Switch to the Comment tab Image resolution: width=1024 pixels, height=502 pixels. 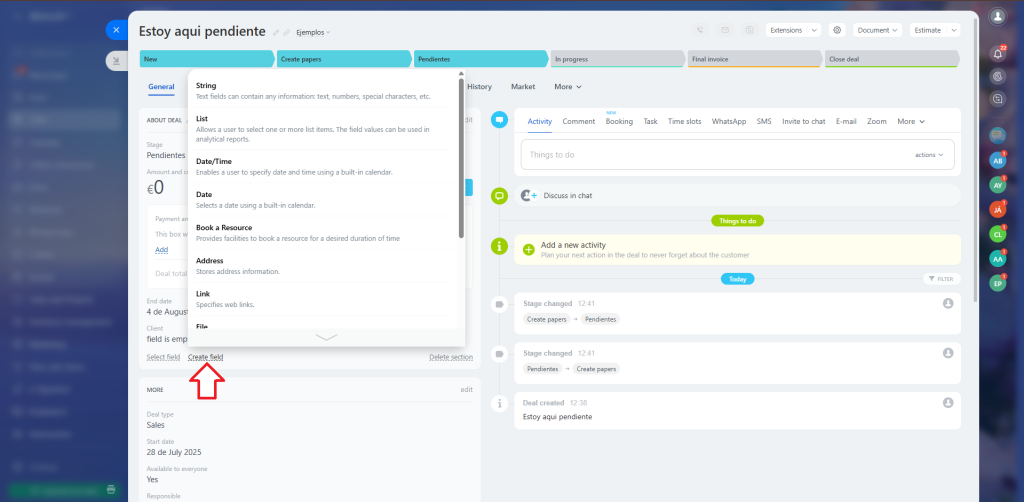pyautogui.click(x=578, y=121)
